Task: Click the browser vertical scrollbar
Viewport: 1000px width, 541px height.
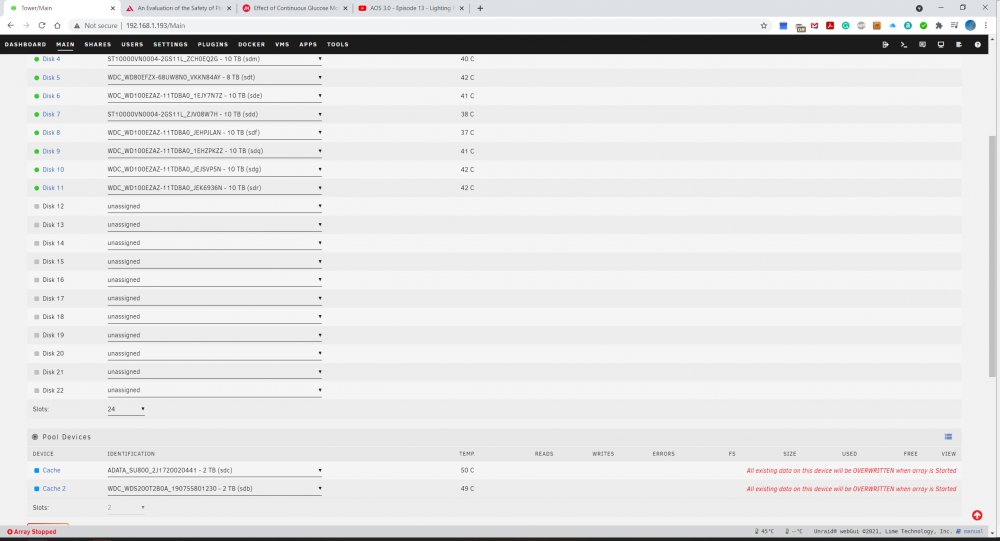Action: click(x=992, y=255)
